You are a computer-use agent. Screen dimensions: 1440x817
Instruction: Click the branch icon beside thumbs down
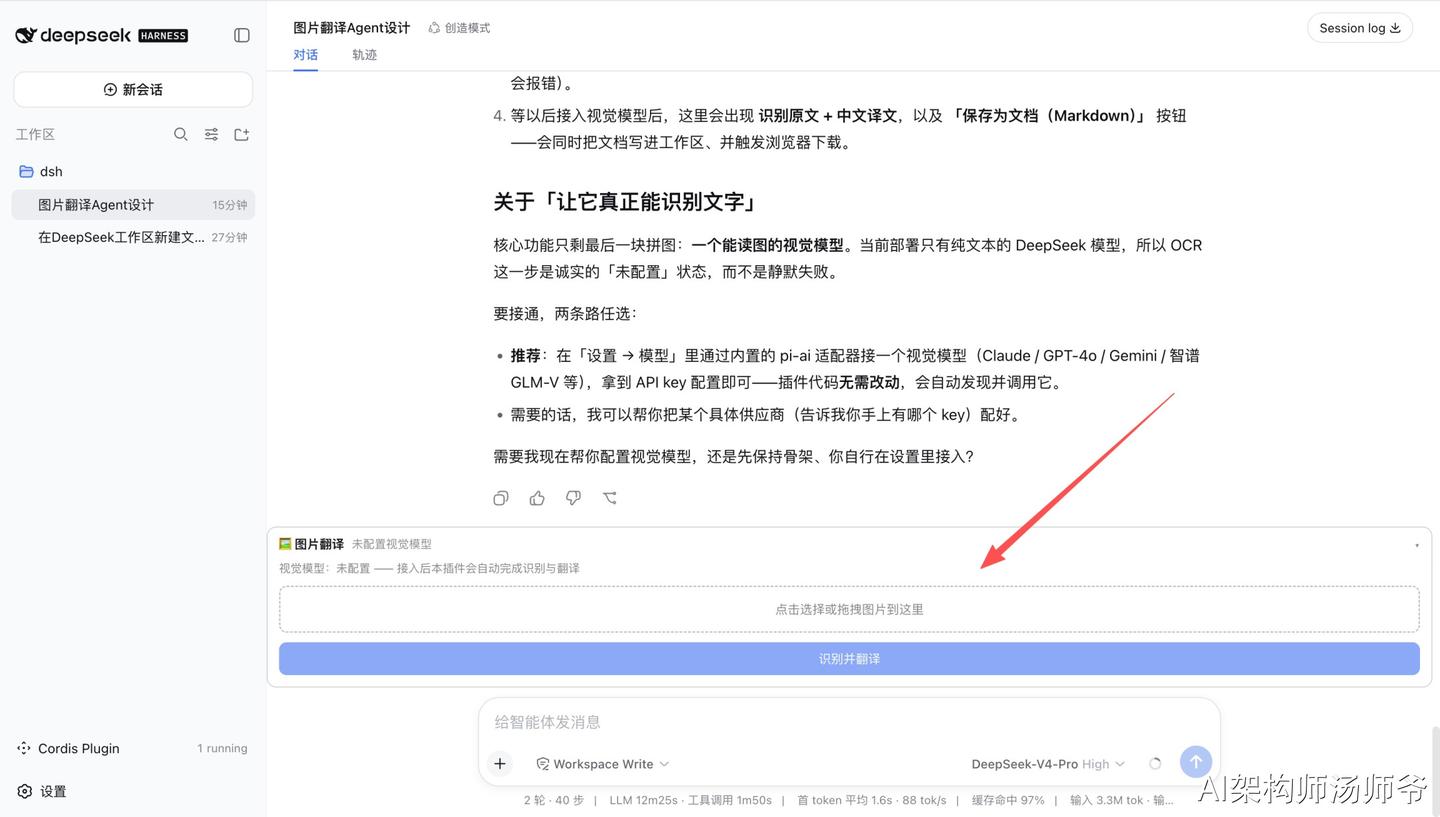(x=609, y=498)
